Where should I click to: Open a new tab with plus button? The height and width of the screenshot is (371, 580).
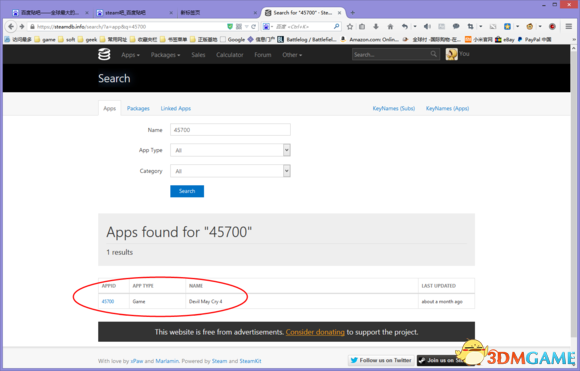click(353, 13)
